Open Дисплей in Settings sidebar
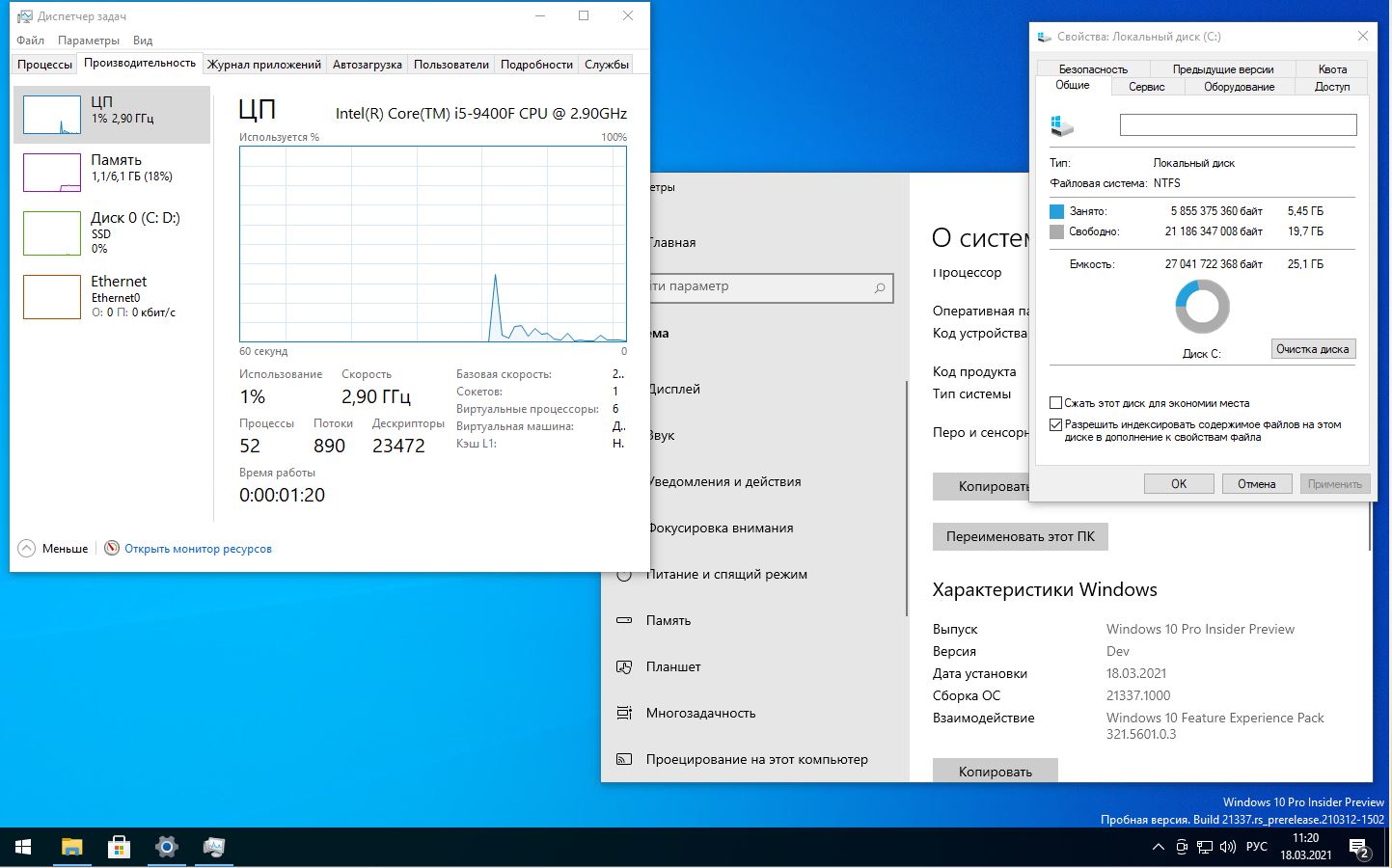Viewport: 1392px width, 868px height. coord(674,389)
